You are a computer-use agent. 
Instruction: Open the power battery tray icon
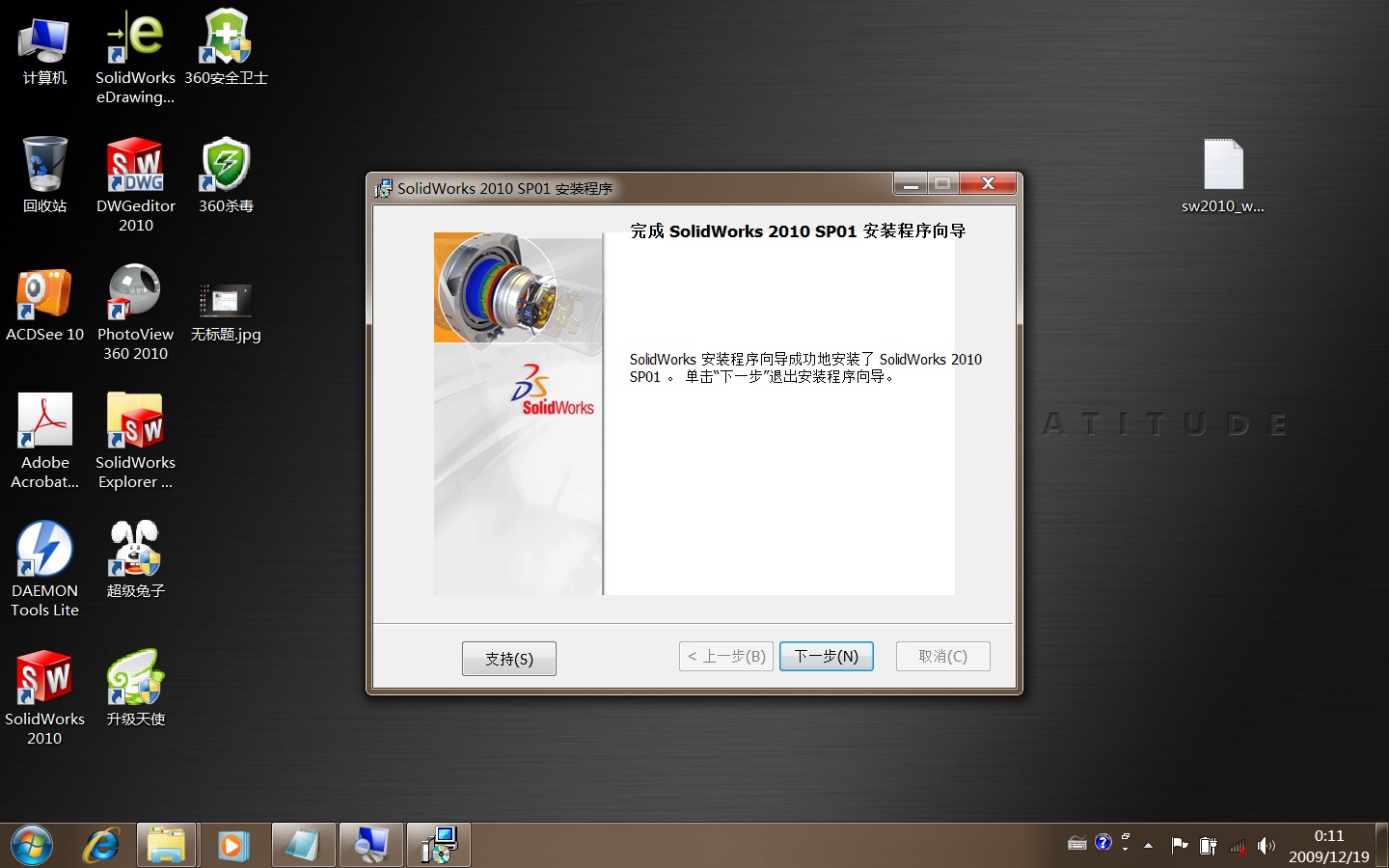pyautogui.click(x=1208, y=846)
